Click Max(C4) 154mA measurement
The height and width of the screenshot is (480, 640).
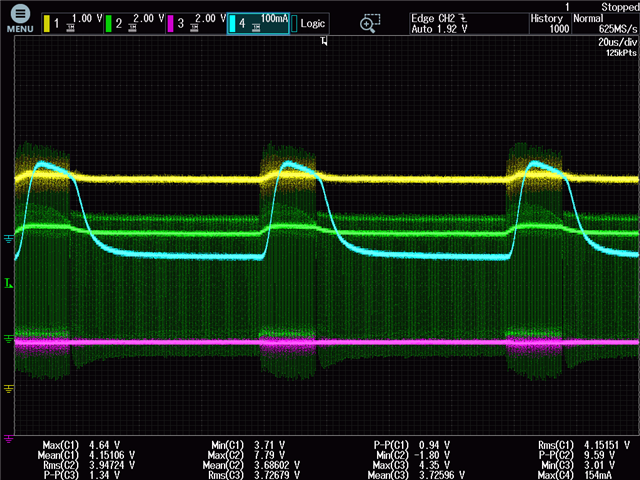coord(574,475)
